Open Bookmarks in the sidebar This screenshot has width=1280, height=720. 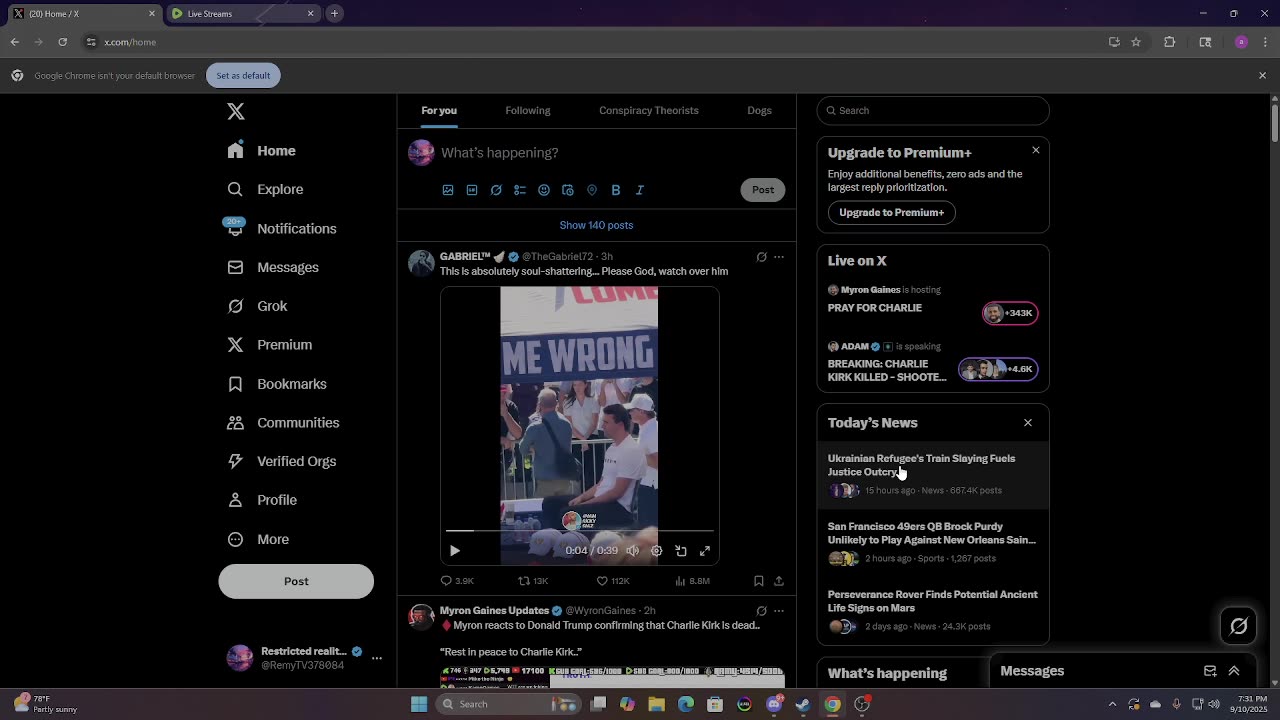point(277,384)
